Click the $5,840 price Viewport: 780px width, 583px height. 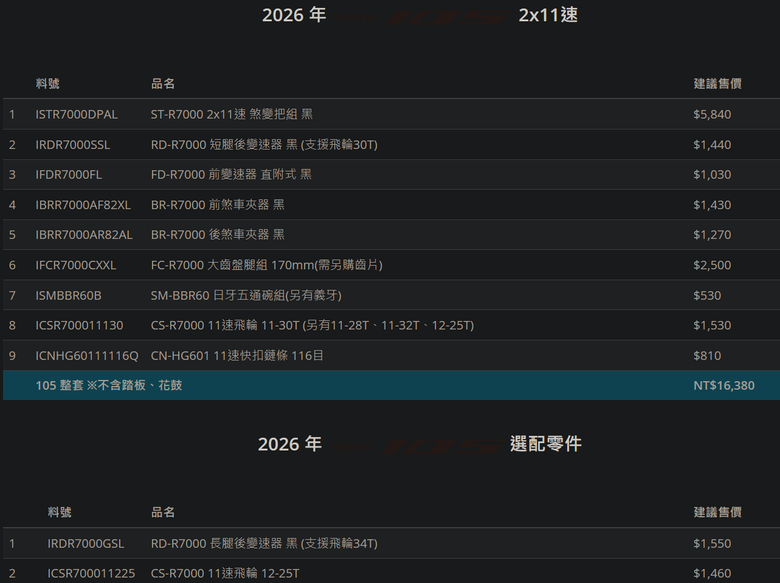(712, 114)
